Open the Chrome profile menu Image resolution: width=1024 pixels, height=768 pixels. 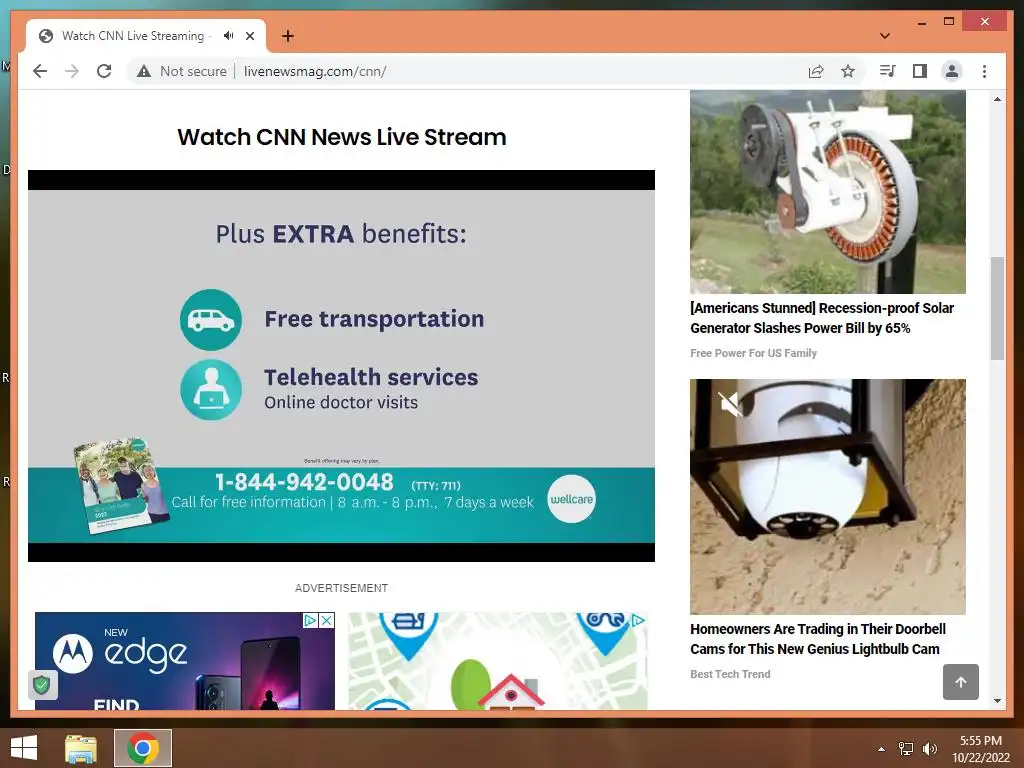952,71
